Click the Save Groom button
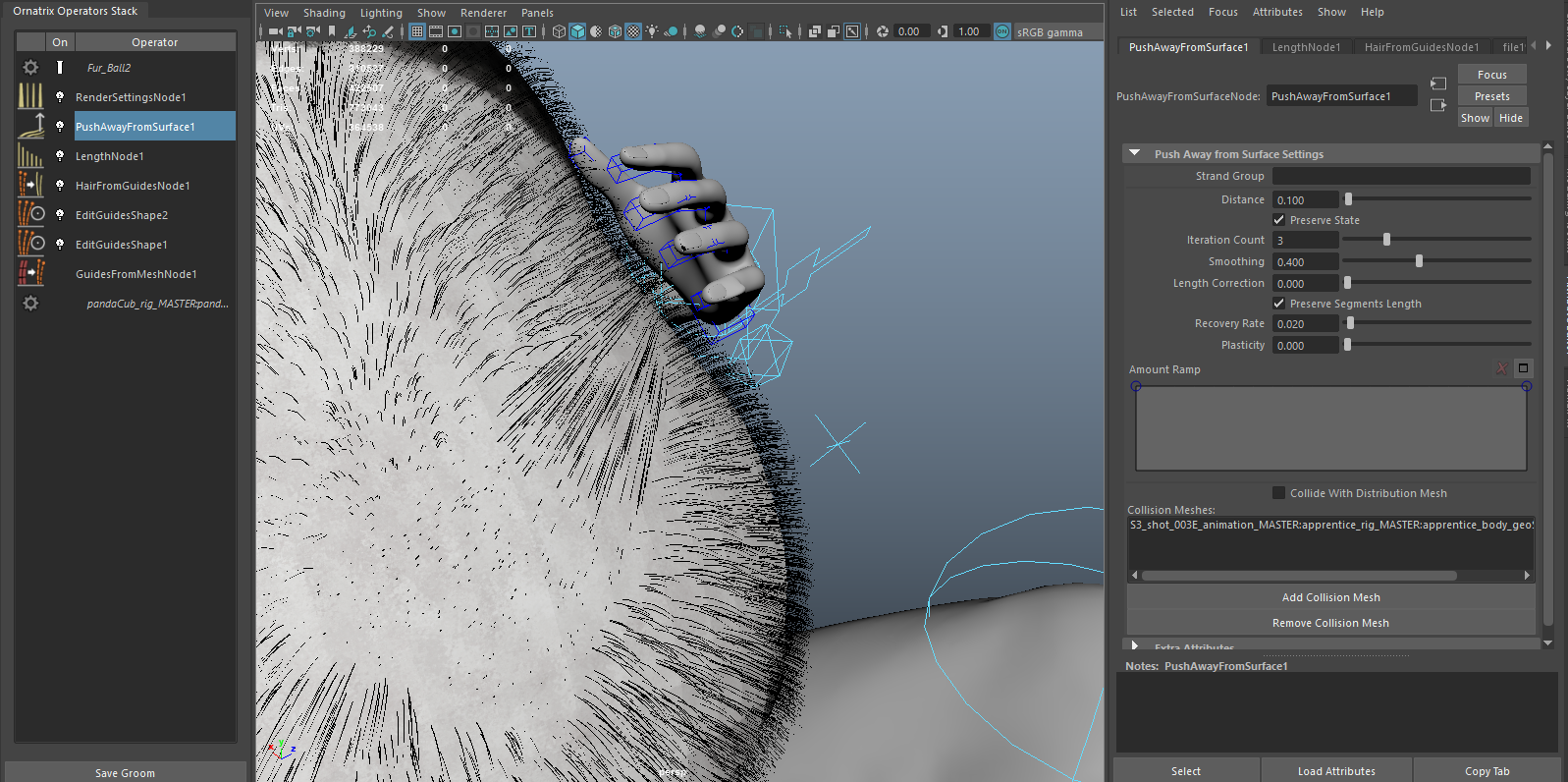The width and height of the screenshot is (1568, 782). tap(125, 773)
